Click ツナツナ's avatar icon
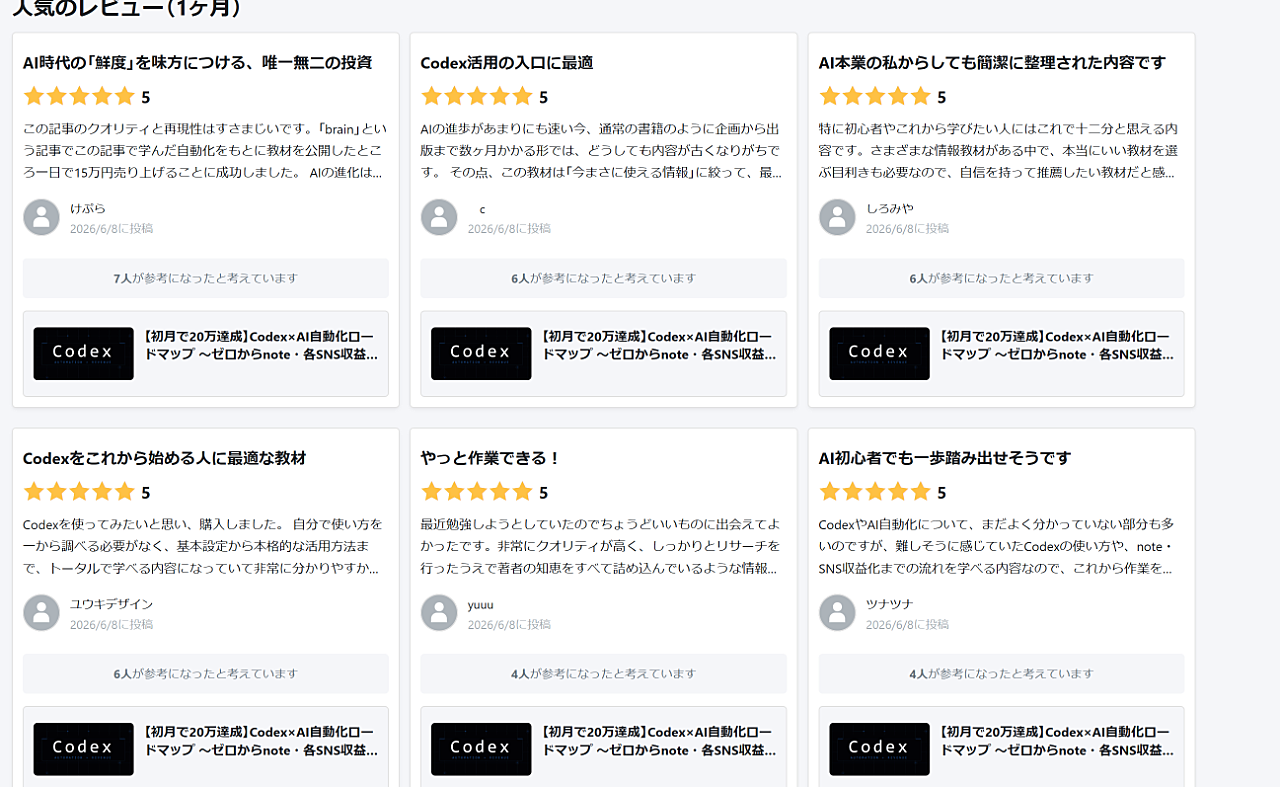Screen dimensions: 1280x787 click(x=837, y=613)
